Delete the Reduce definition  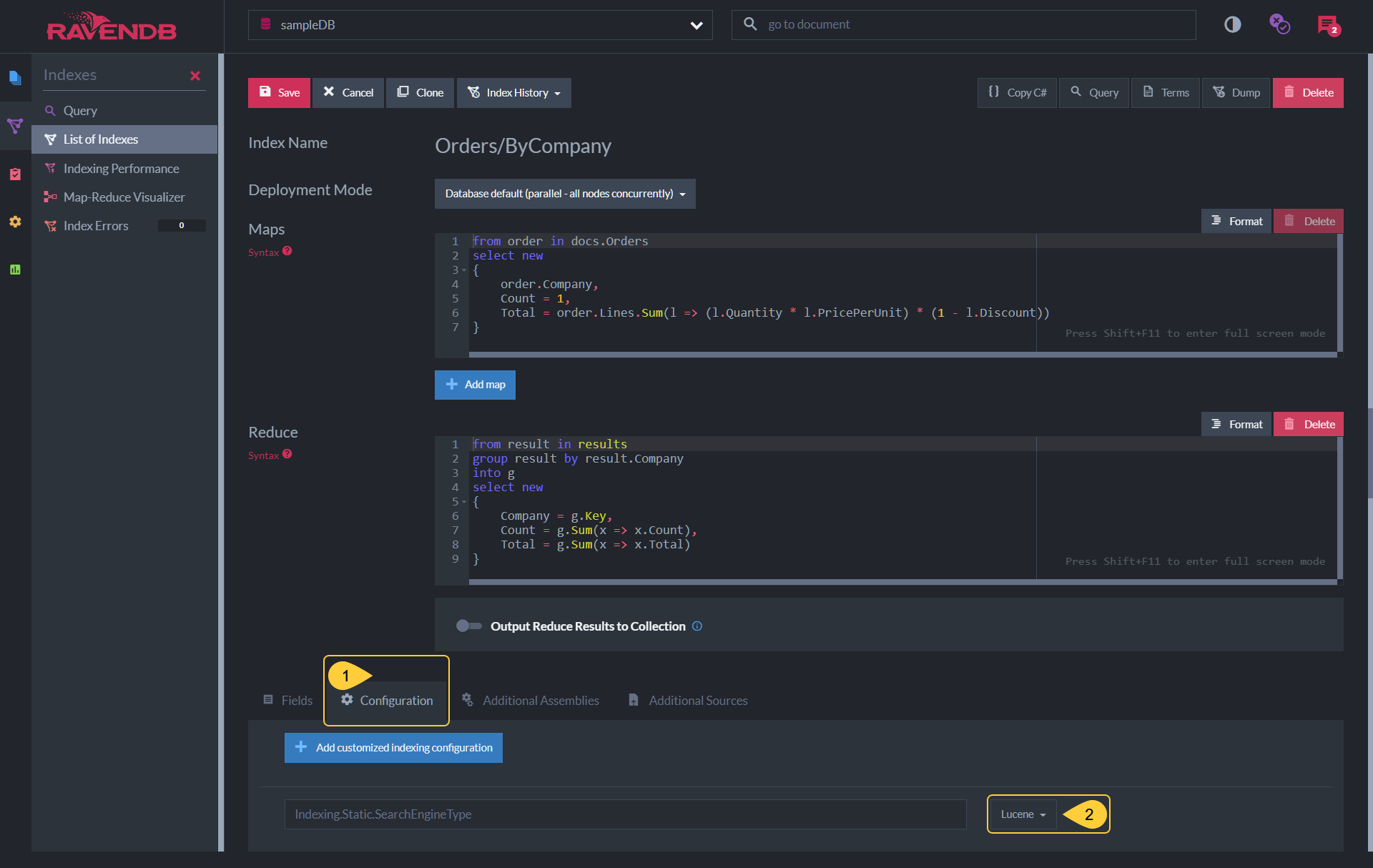pos(1309,425)
